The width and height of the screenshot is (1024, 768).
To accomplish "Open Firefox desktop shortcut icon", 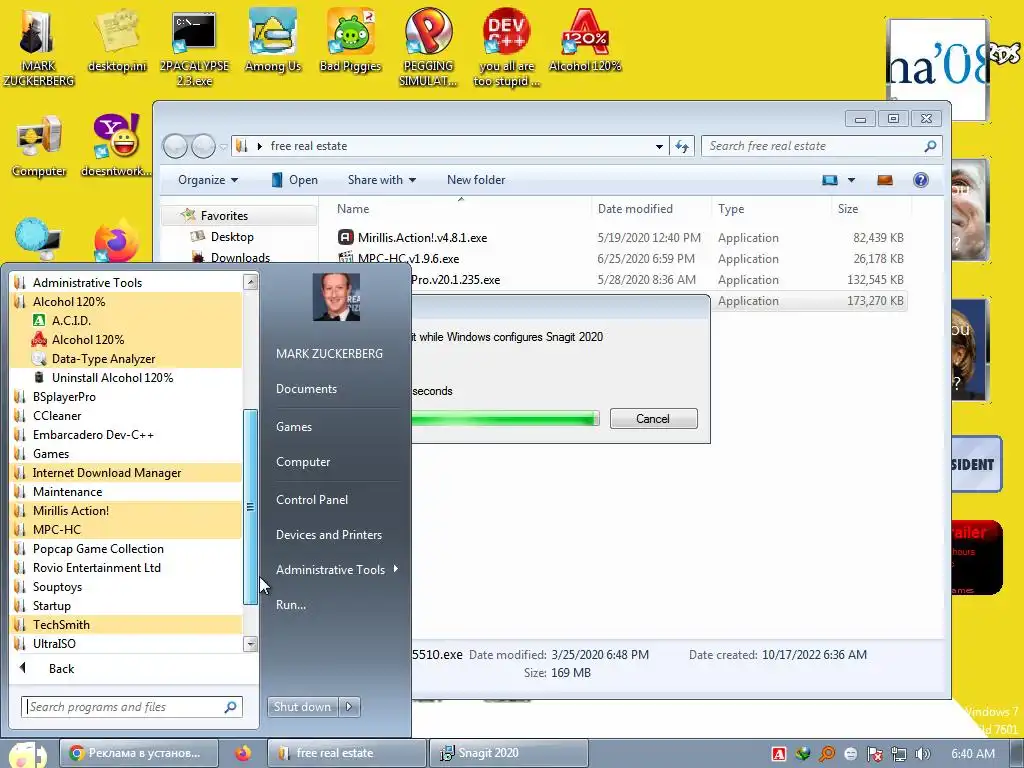I will click(x=116, y=240).
